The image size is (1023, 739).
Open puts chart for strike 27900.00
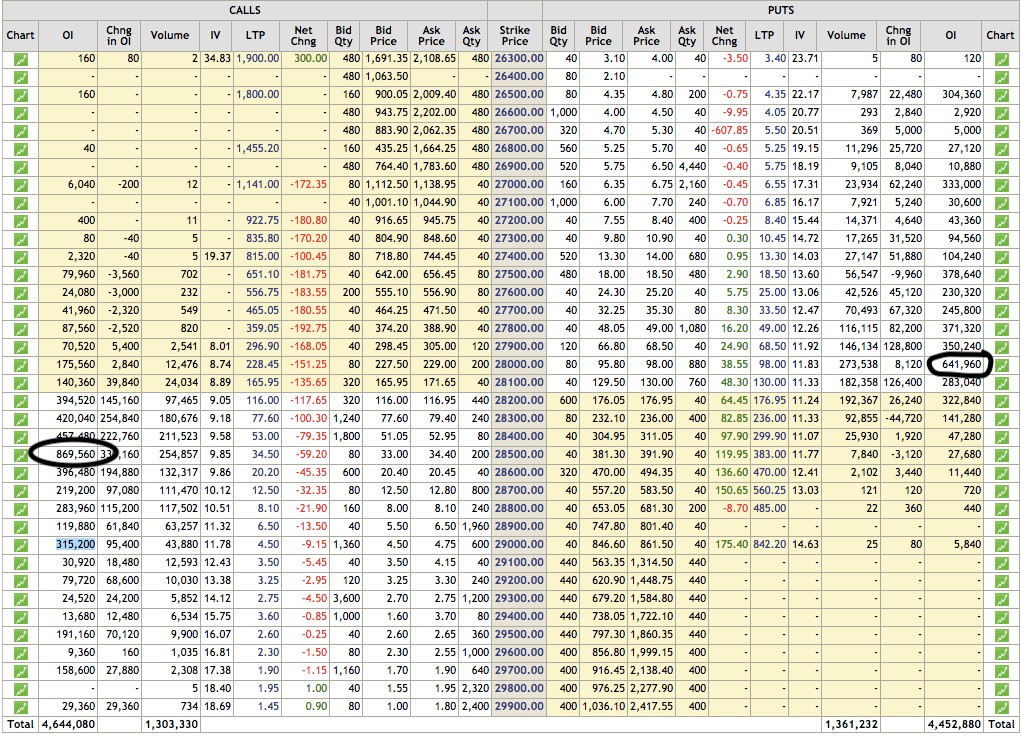point(1001,348)
